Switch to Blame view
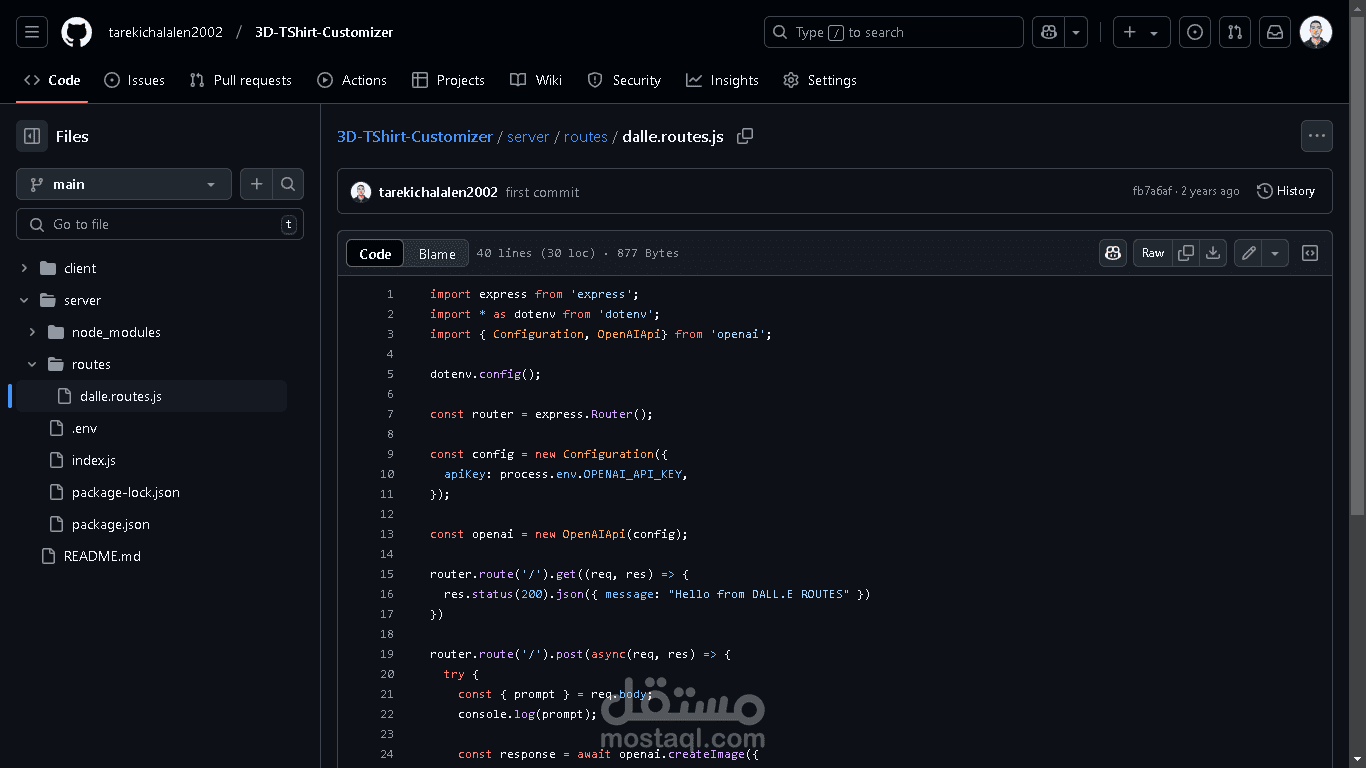 point(437,254)
